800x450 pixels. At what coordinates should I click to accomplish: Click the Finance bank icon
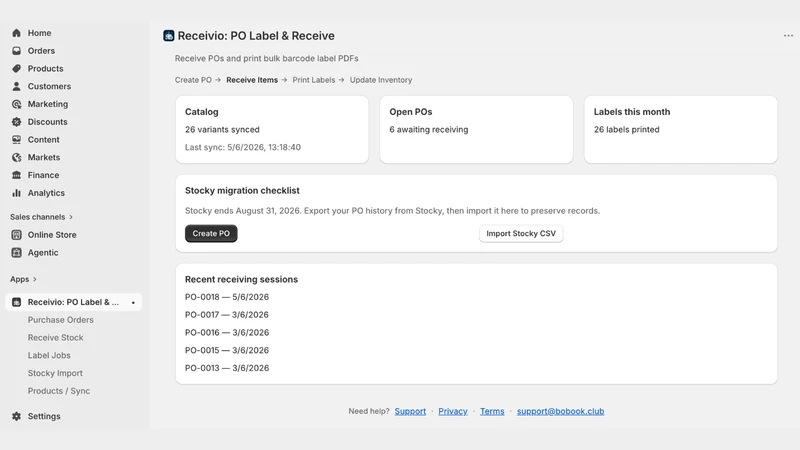pos(16,175)
